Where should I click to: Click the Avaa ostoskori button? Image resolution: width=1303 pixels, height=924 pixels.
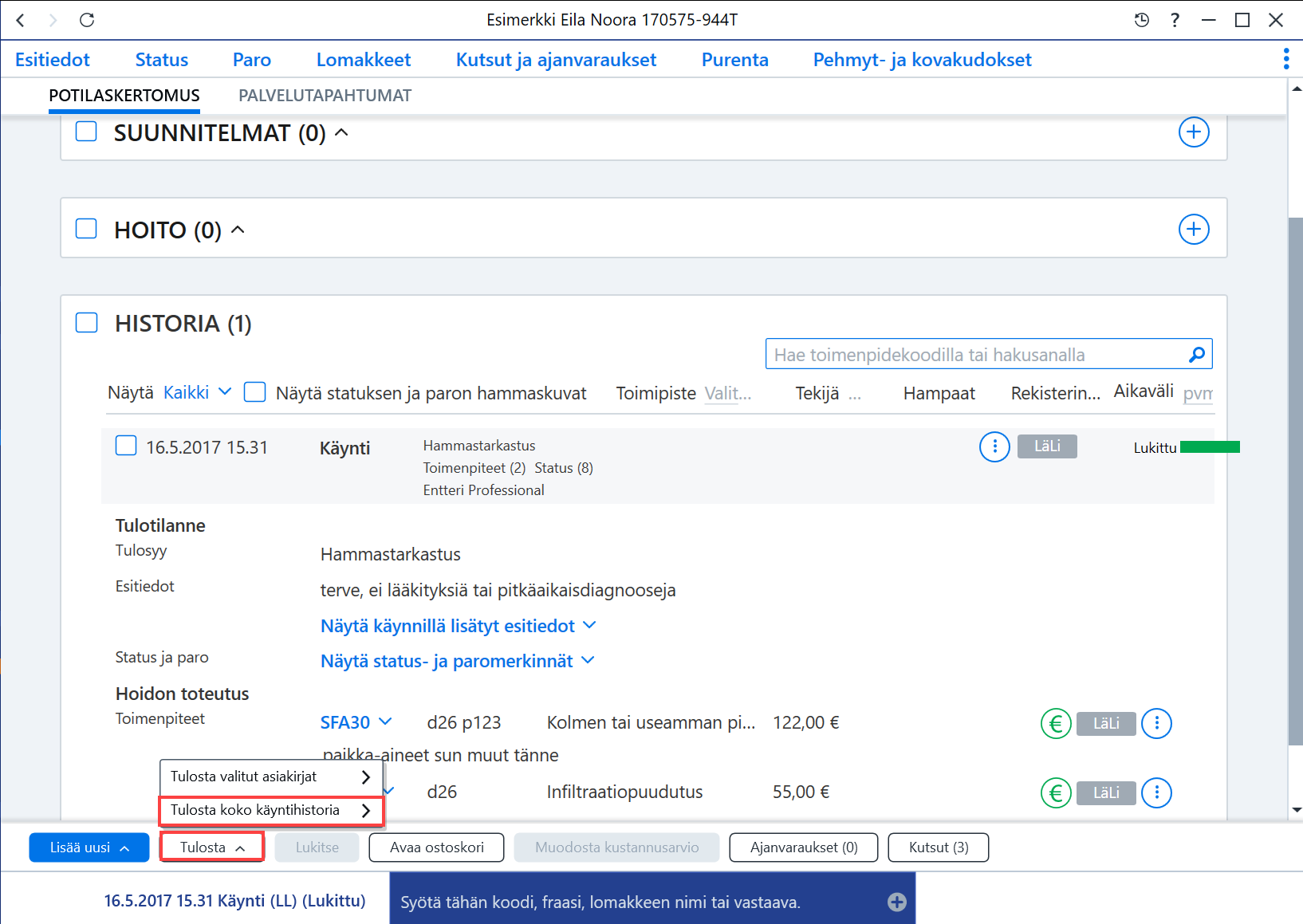437,847
